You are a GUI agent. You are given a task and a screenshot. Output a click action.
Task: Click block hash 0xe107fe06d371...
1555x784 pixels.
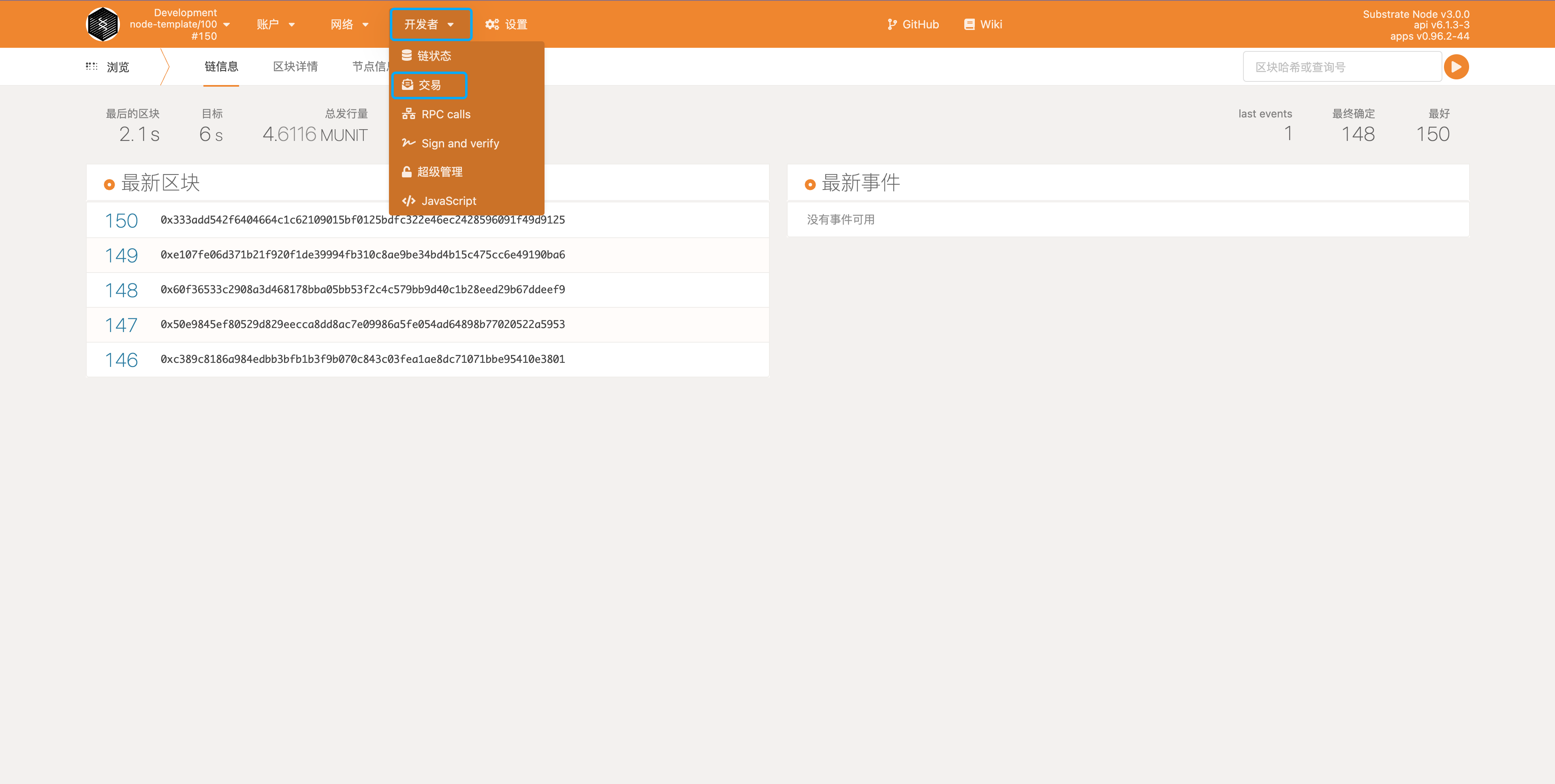pos(363,255)
